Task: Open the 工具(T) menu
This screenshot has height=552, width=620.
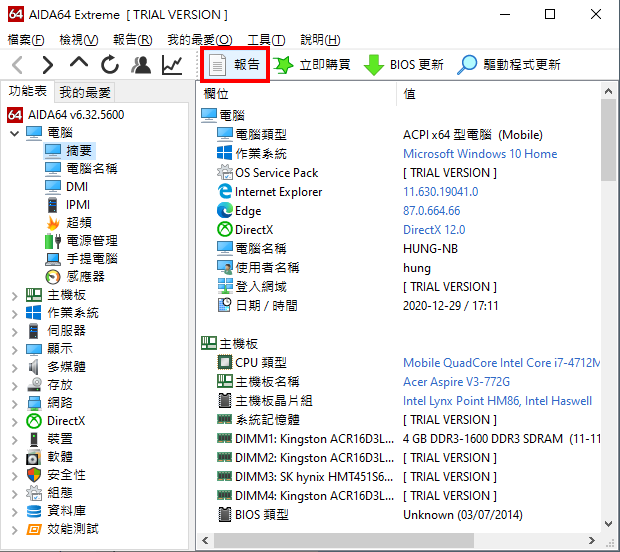Action: pyautogui.click(x=266, y=40)
